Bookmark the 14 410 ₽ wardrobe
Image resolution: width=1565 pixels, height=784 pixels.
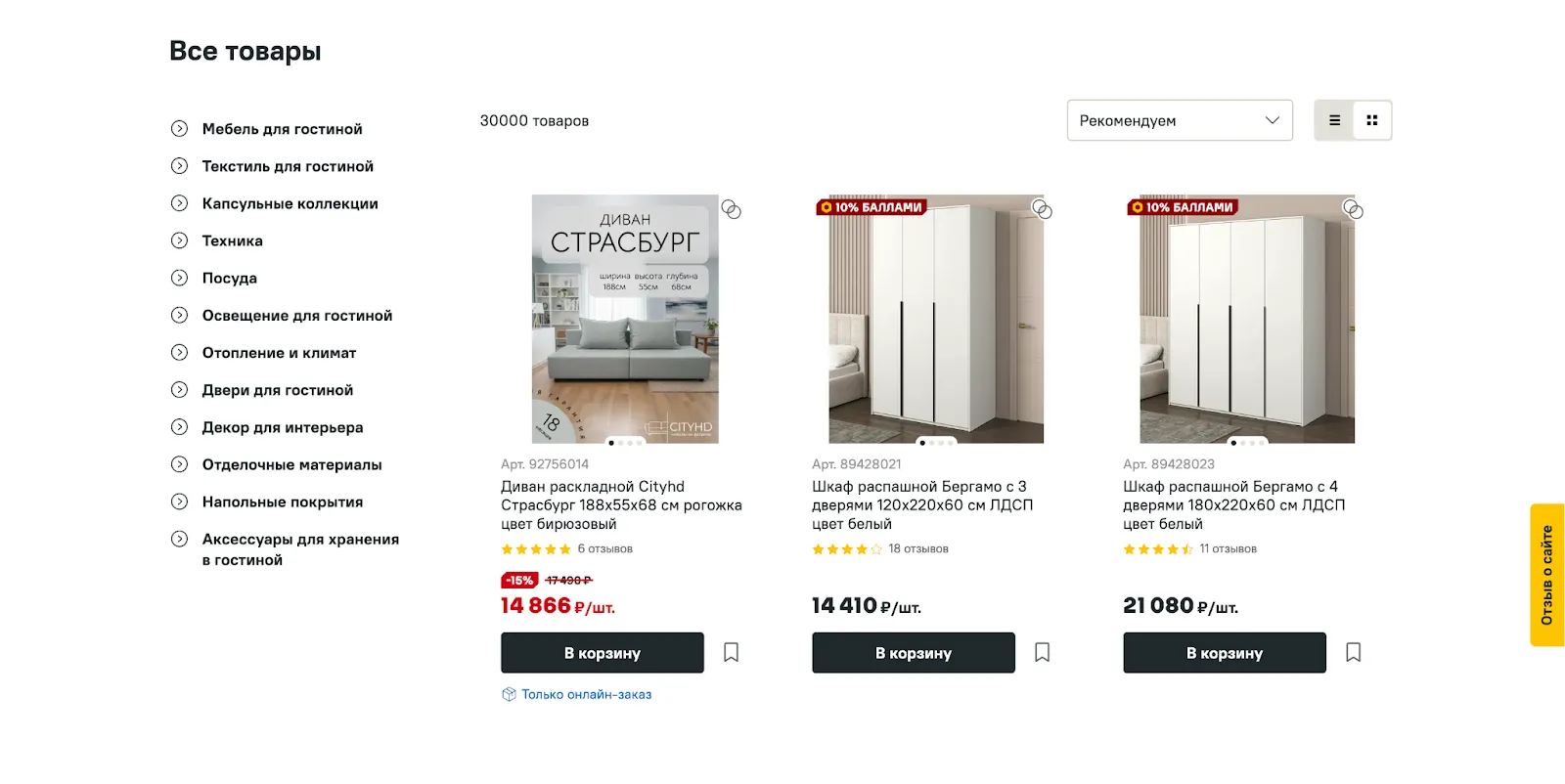click(1042, 652)
